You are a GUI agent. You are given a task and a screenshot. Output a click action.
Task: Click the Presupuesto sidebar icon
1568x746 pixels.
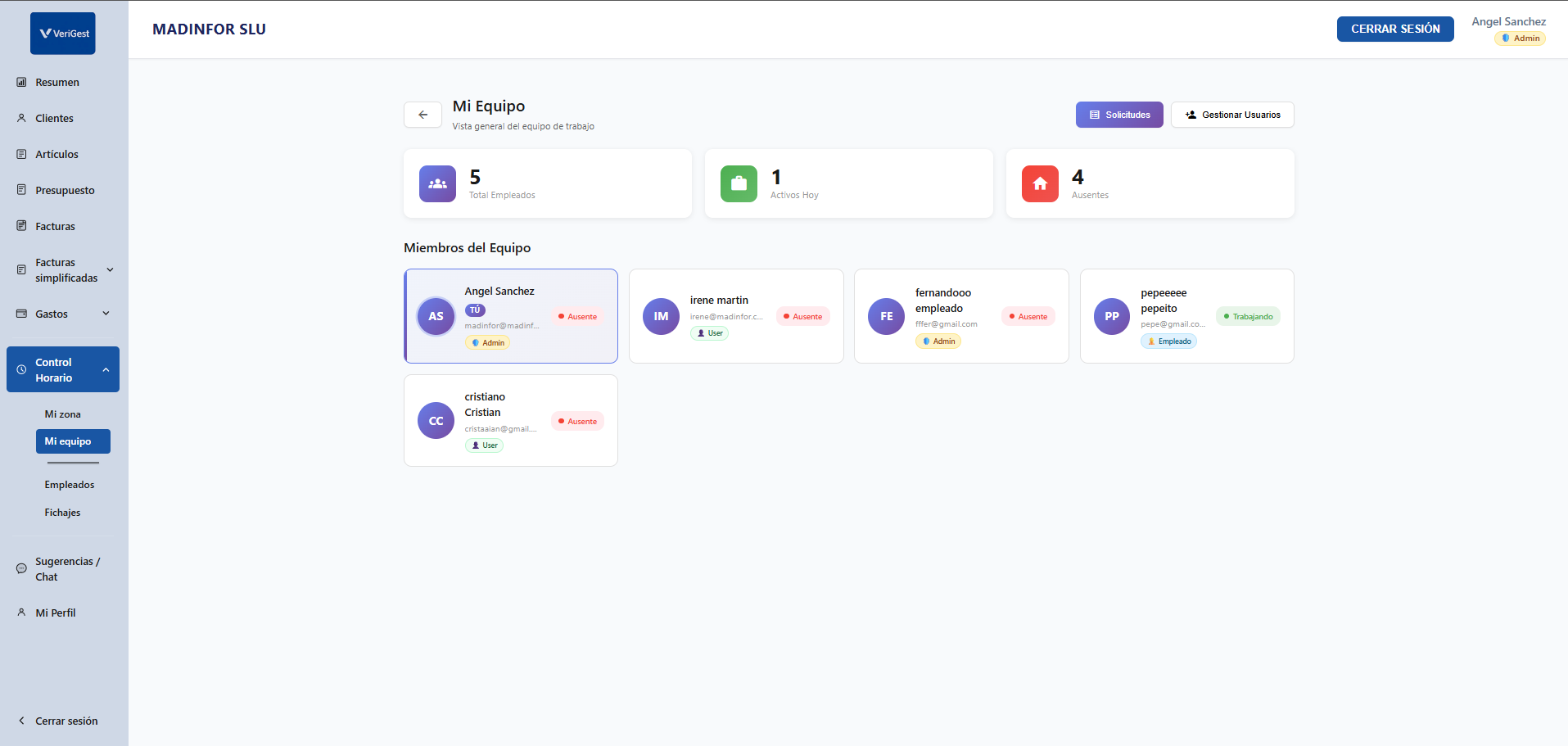coord(20,190)
